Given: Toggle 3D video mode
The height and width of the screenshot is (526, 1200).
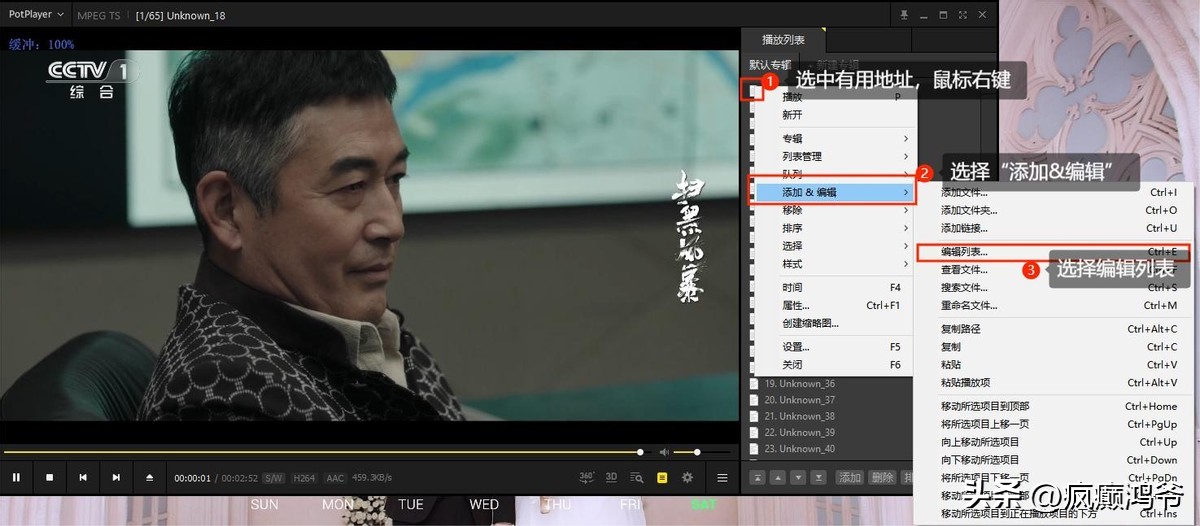Looking at the screenshot, I should click(x=611, y=478).
